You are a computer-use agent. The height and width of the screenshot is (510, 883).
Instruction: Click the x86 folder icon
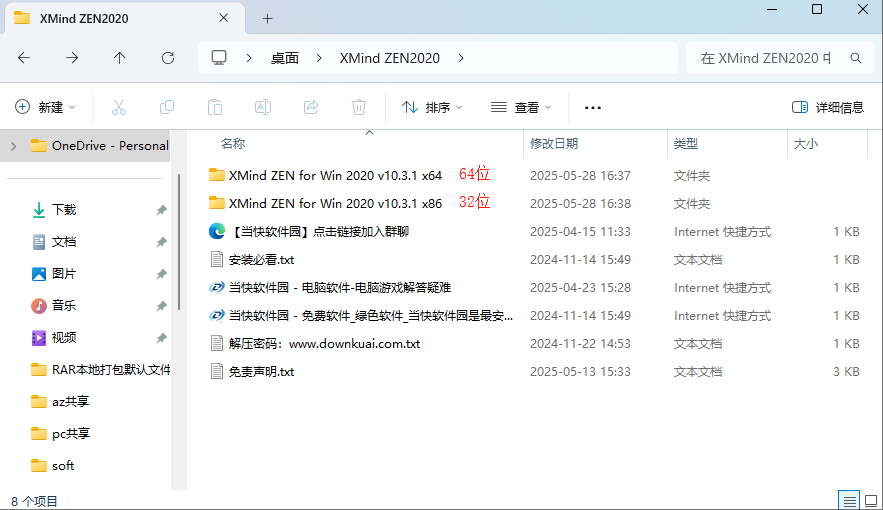click(x=217, y=203)
